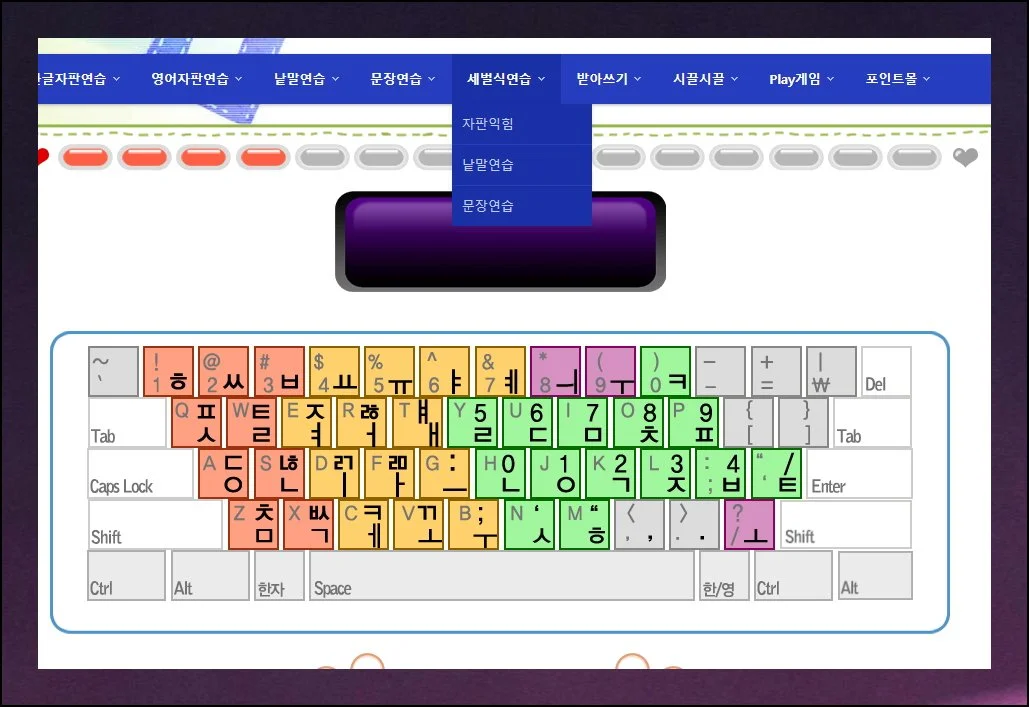Screen dimensions: 1029x707
Task: Open the 받아쓰기 dropdown menu
Action: (x=608, y=79)
